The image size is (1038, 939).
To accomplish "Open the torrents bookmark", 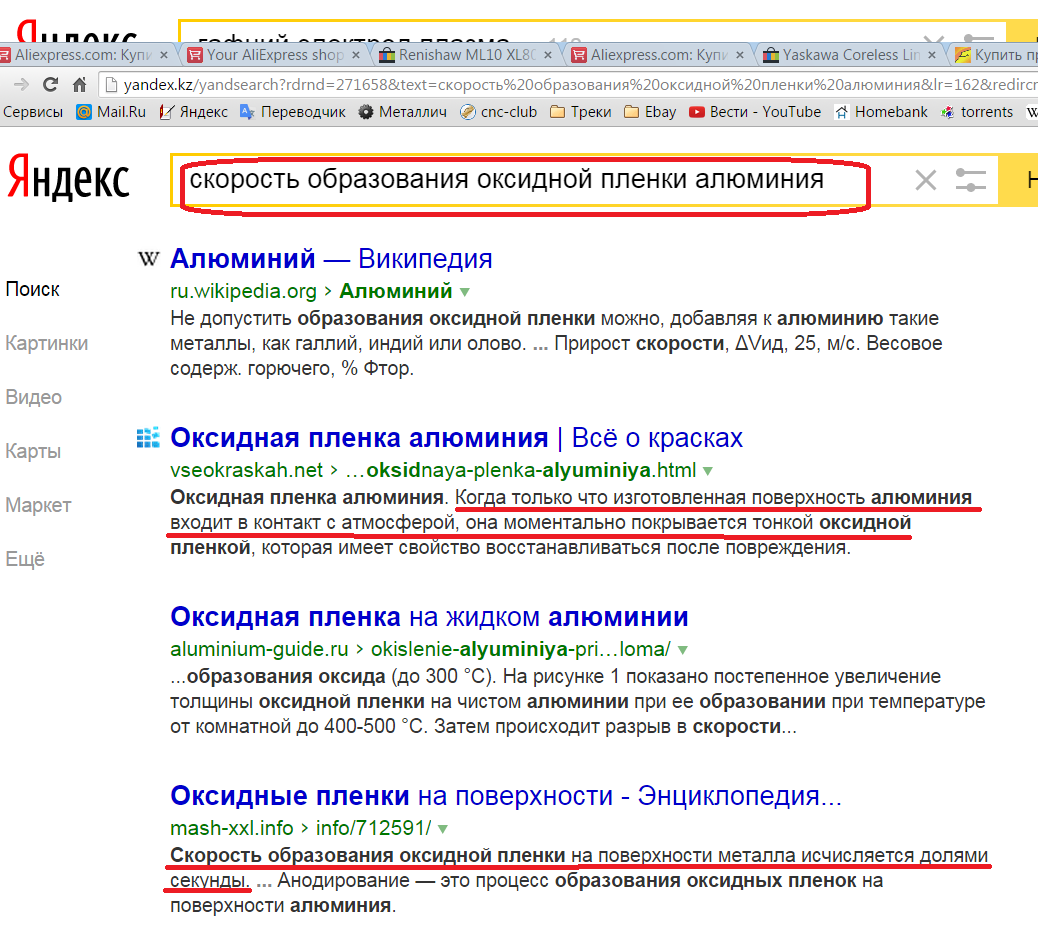I will click(976, 112).
